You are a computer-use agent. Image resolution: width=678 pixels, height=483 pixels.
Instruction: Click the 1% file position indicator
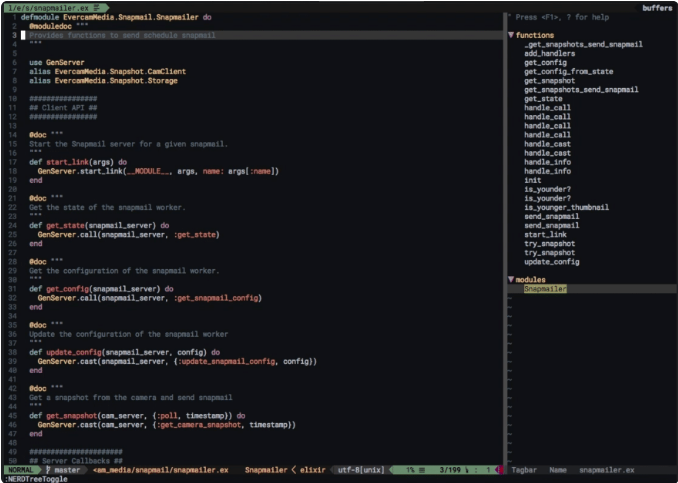click(410, 470)
